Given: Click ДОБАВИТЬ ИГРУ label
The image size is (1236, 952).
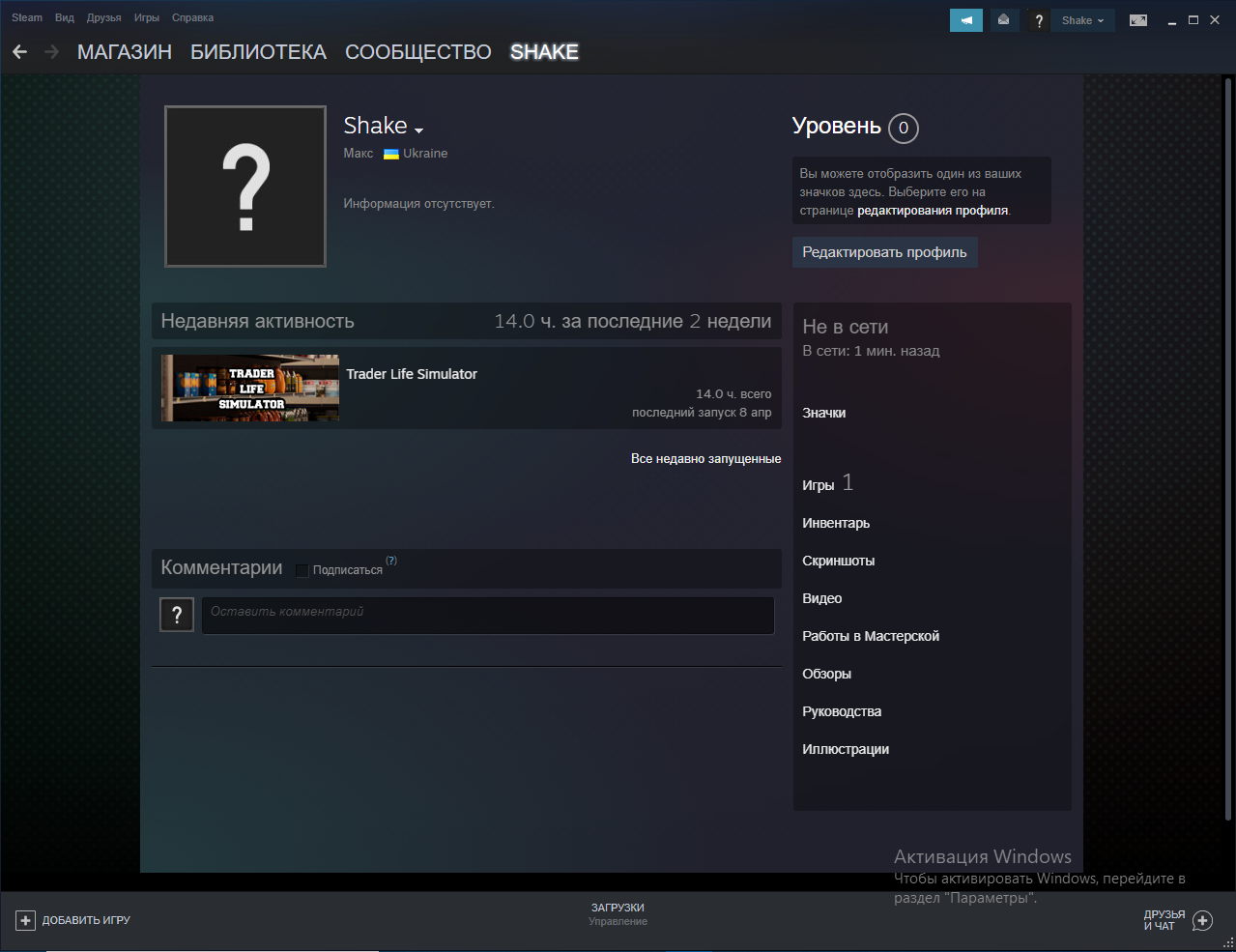Looking at the screenshot, I should pyautogui.click(x=86, y=920).
